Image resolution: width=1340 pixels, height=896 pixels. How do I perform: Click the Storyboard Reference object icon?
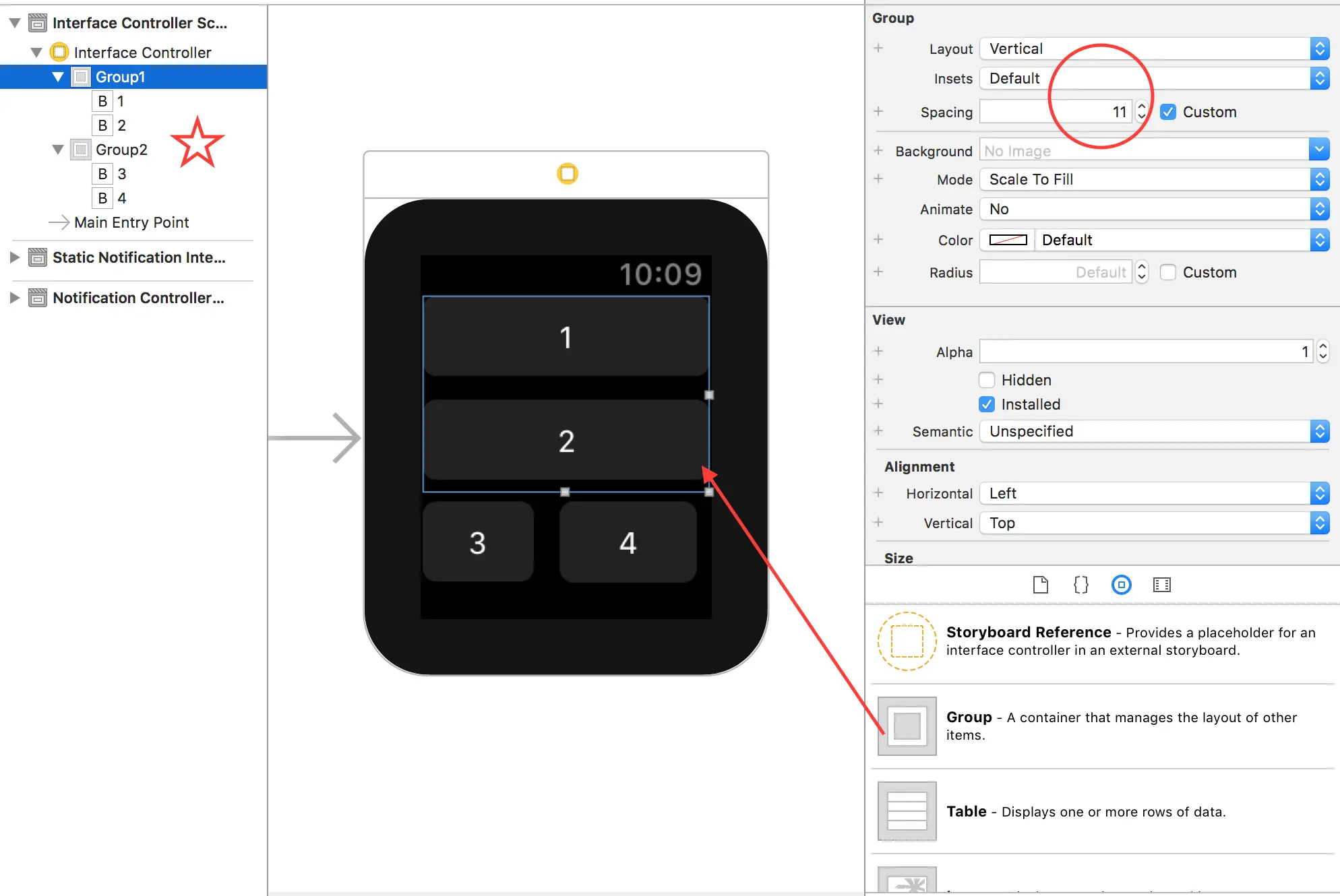click(x=907, y=641)
